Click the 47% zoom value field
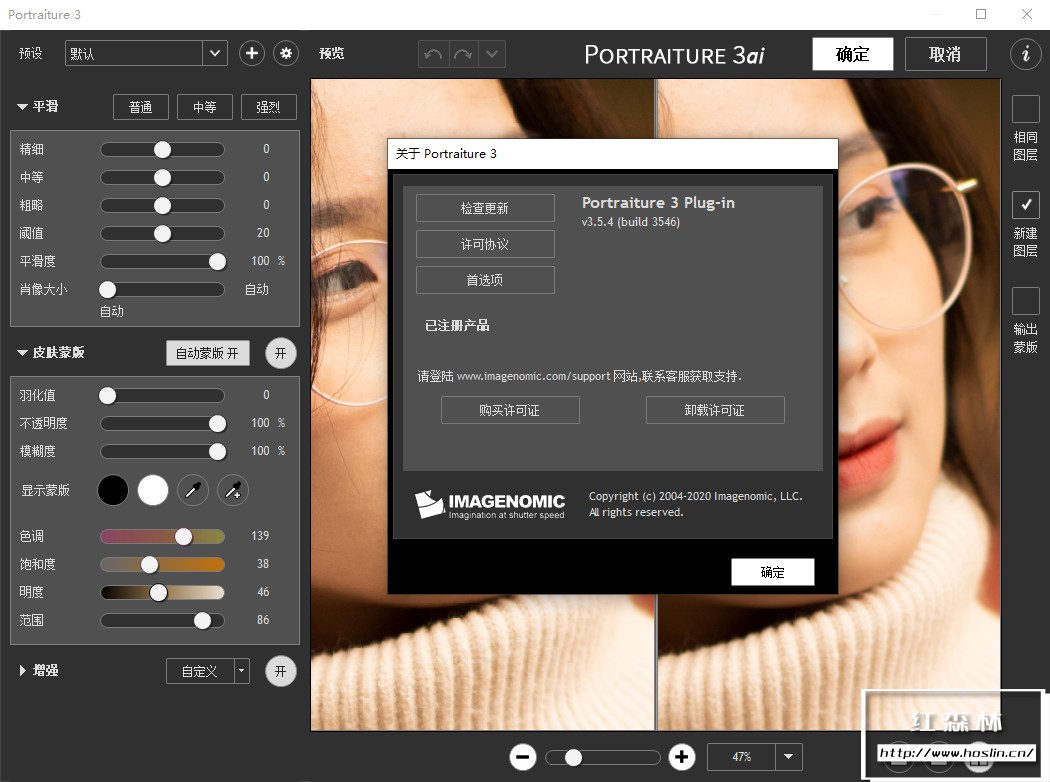Image resolution: width=1050 pixels, height=782 pixels. 742,757
